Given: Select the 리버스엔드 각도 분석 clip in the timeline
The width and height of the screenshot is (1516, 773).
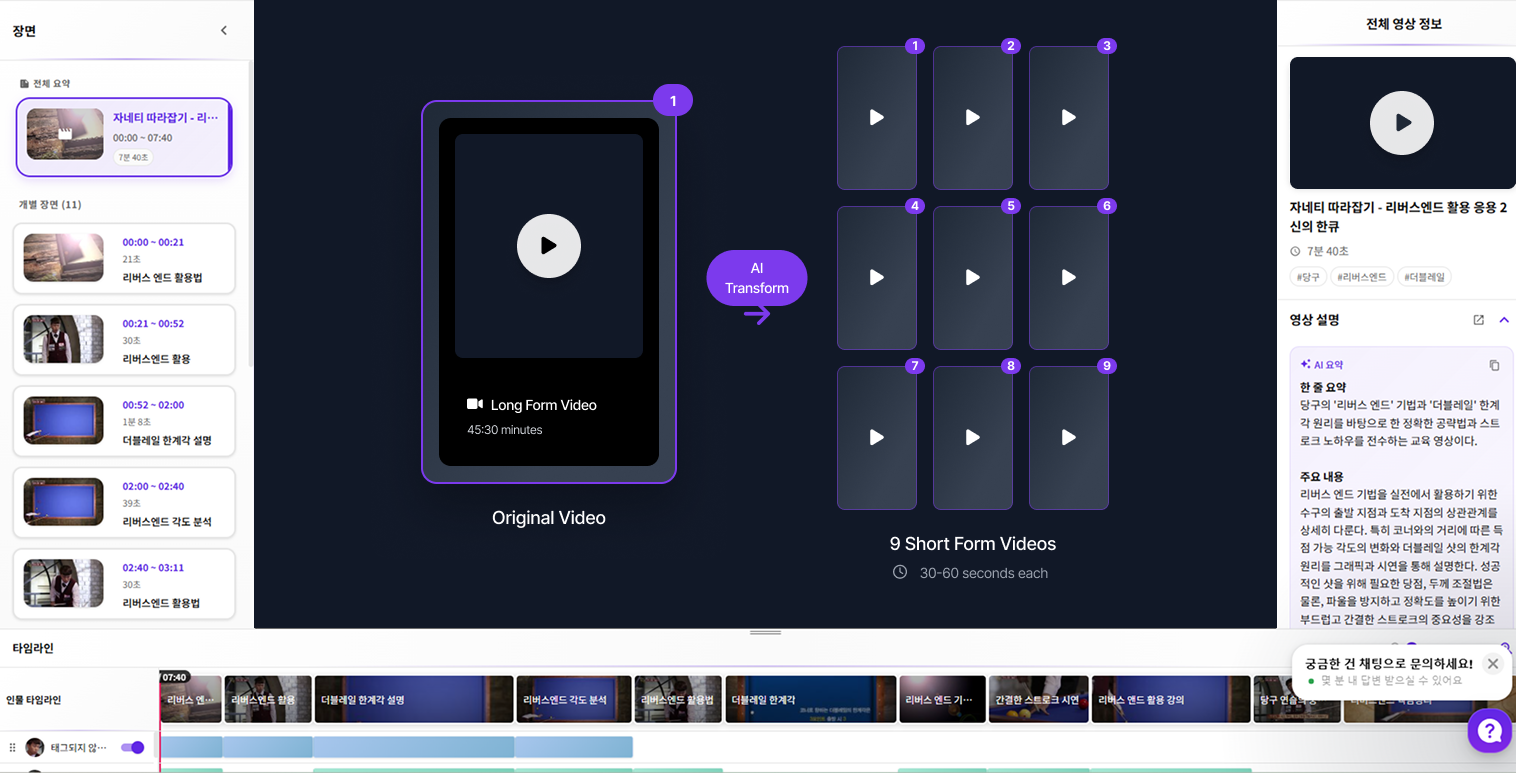Looking at the screenshot, I should pos(573,699).
